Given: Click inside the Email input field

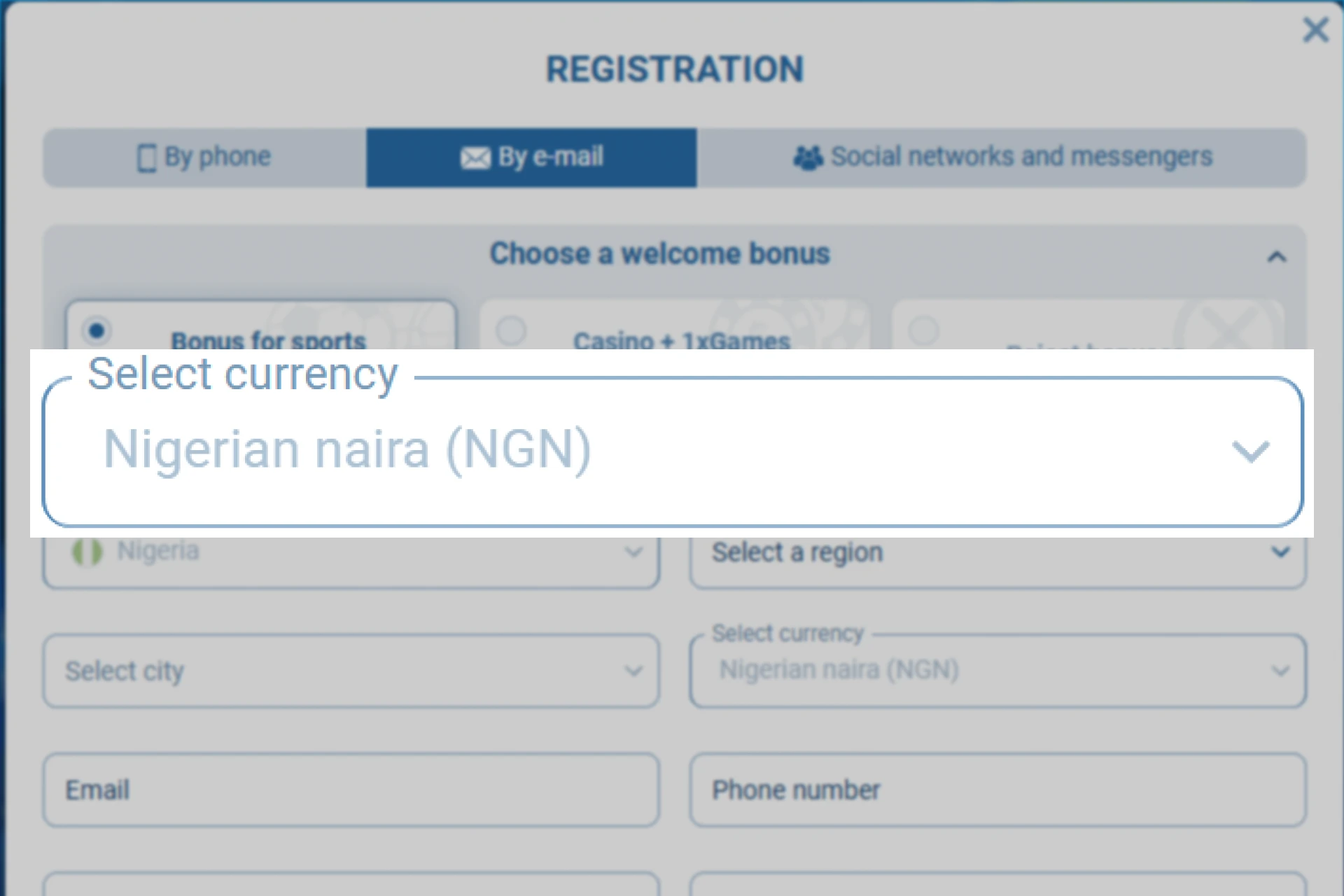Looking at the screenshot, I should (x=350, y=790).
